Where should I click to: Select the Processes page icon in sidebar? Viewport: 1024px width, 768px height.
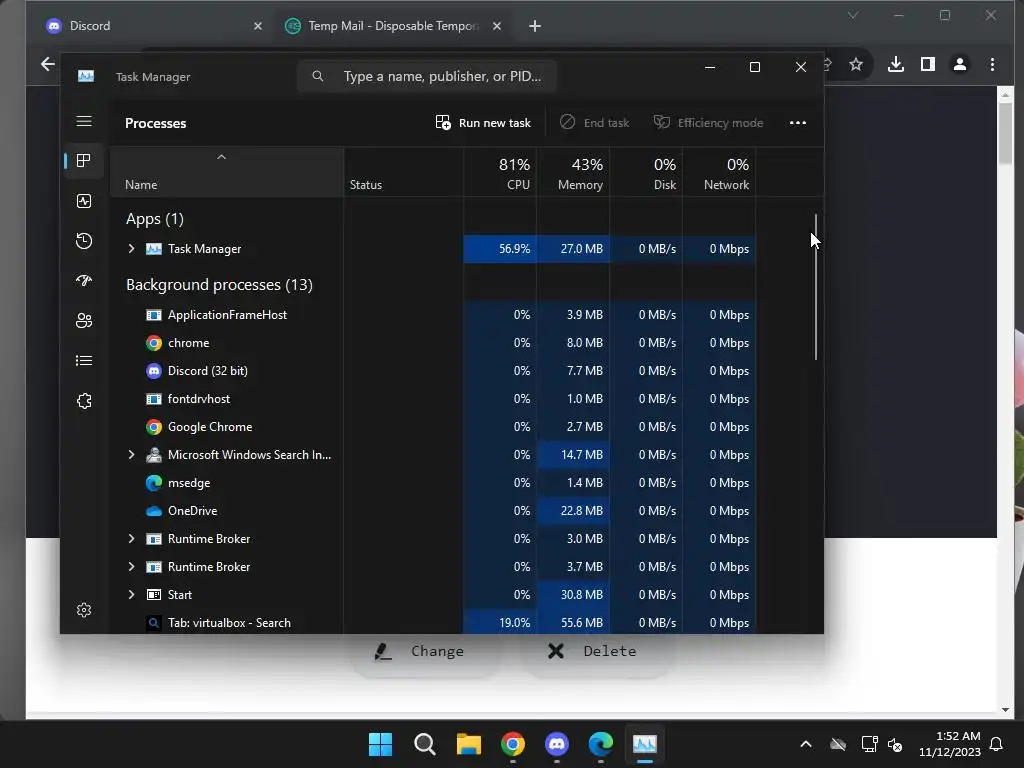pyautogui.click(x=84, y=161)
